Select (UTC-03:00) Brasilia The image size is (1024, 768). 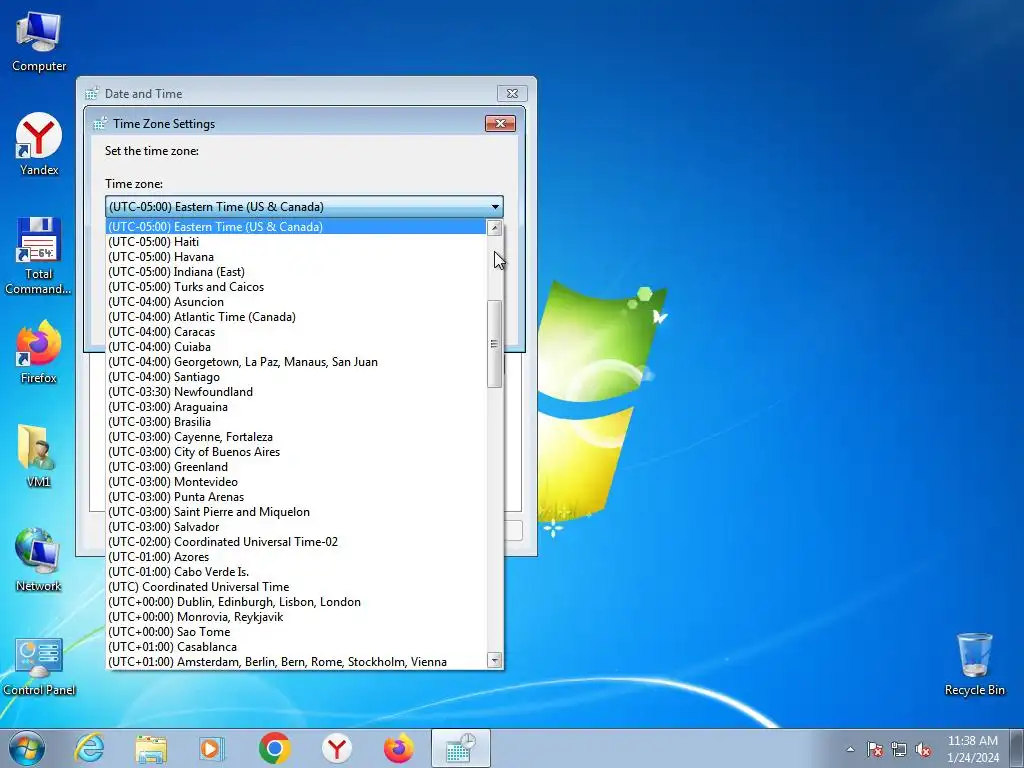tap(296, 422)
